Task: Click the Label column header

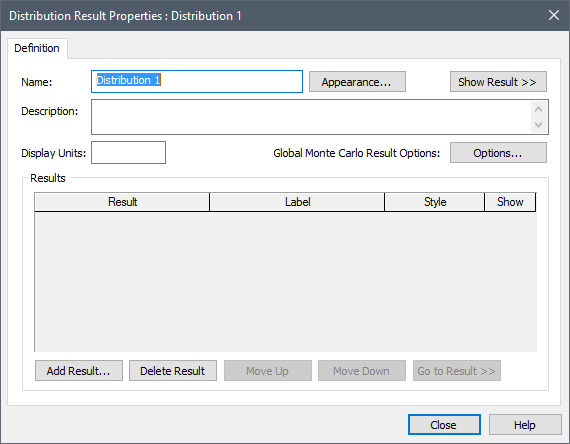Action: 297,202
